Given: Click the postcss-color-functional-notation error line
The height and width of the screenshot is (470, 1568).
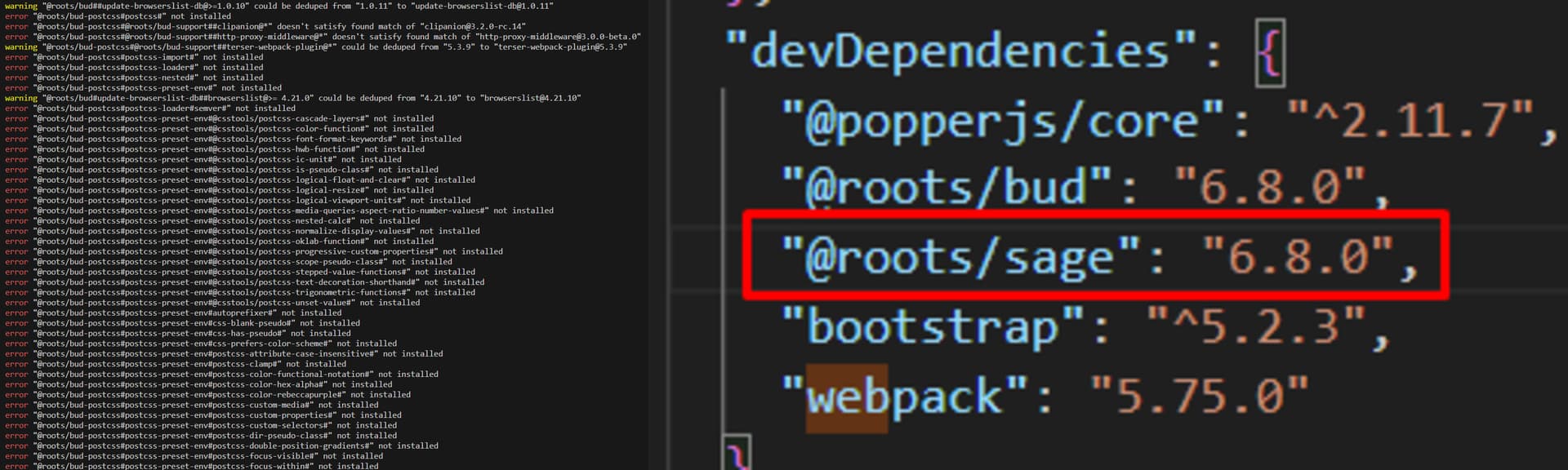Looking at the screenshot, I should point(221,375).
